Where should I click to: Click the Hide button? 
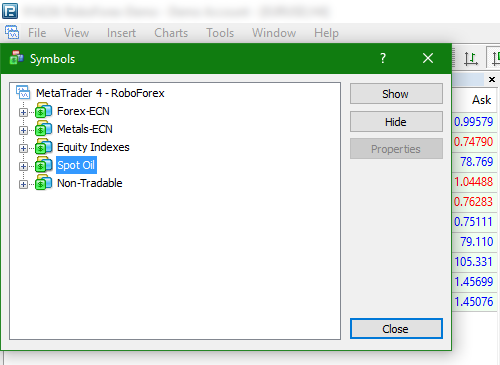(x=396, y=122)
